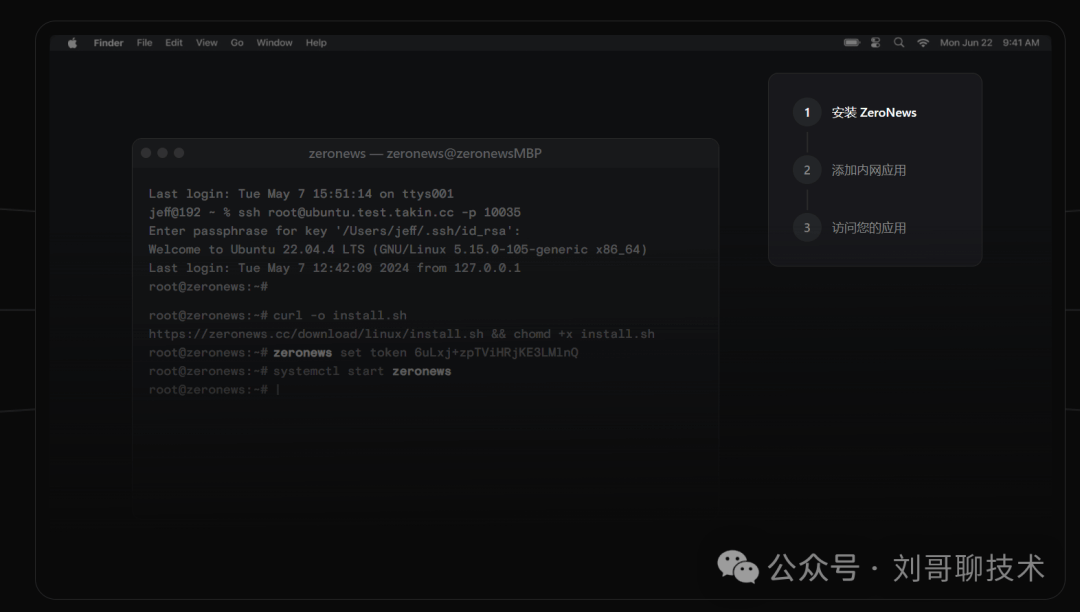Image resolution: width=1080 pixels, height=612 pixels.
Task: Select the step 1 number circle
Action: [807, 113]
